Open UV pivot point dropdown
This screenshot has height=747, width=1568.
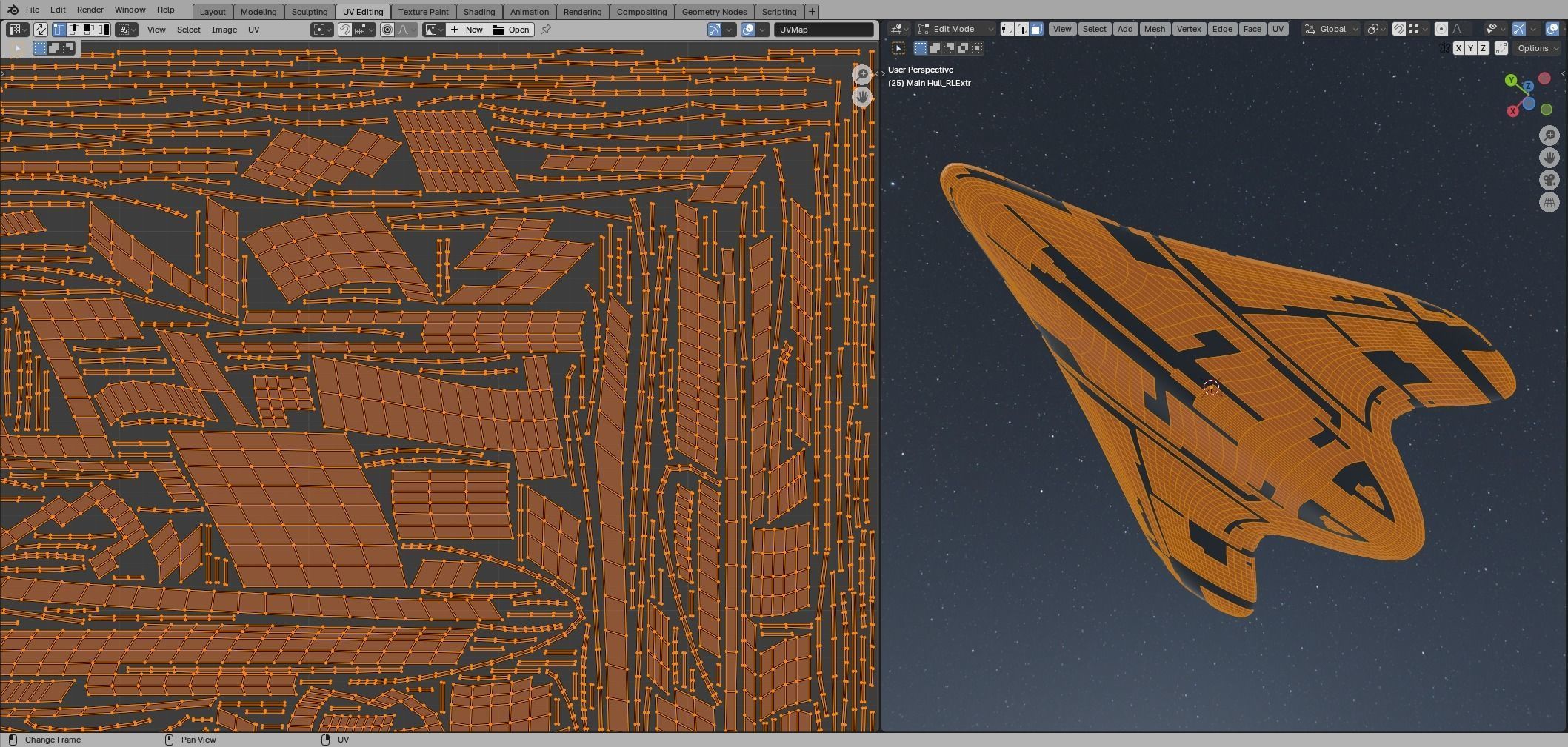tap(323, 30)
